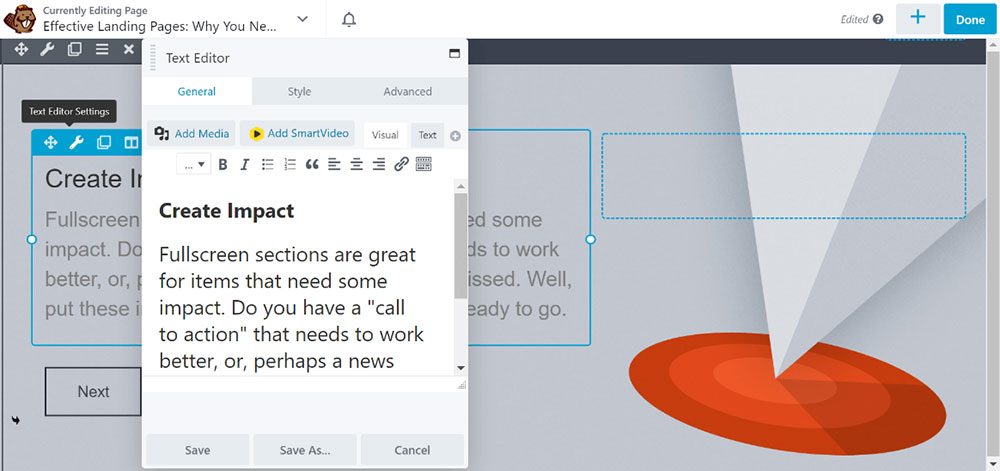Maximize the Text Editor panel
The image size is (1000, 471).
[x=455, y=54]
